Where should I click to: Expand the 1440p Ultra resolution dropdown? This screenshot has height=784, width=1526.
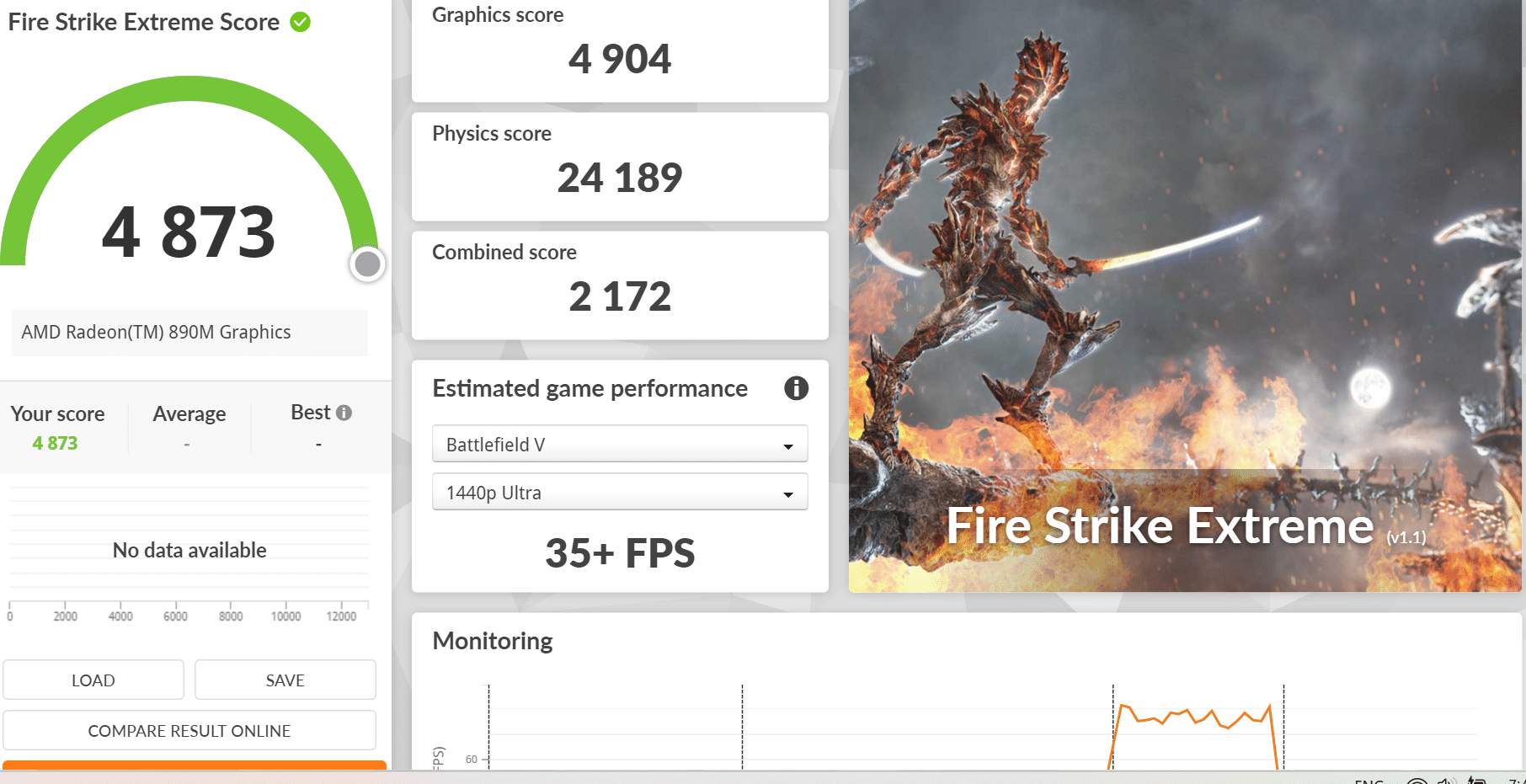pos(620,493)
